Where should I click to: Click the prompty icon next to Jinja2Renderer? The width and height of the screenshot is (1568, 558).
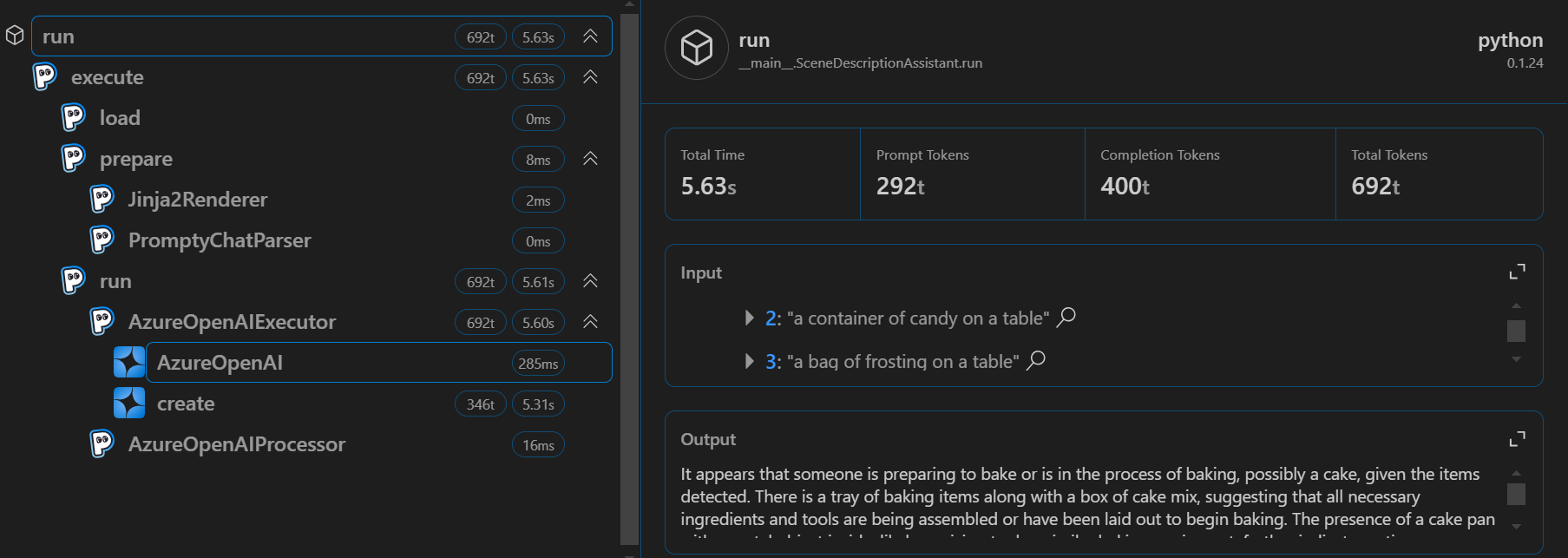[102, 200]
